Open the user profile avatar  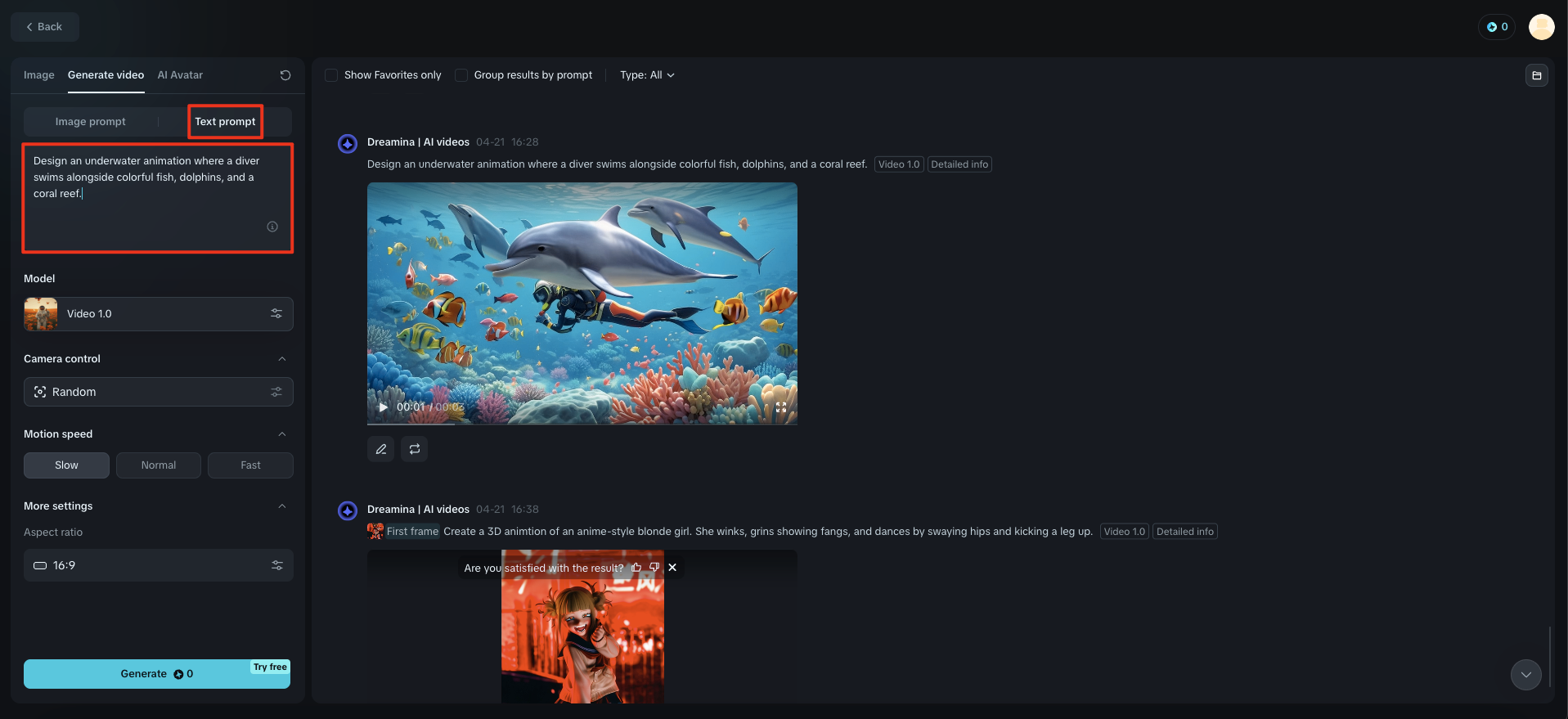click(x=1542, y=27)
